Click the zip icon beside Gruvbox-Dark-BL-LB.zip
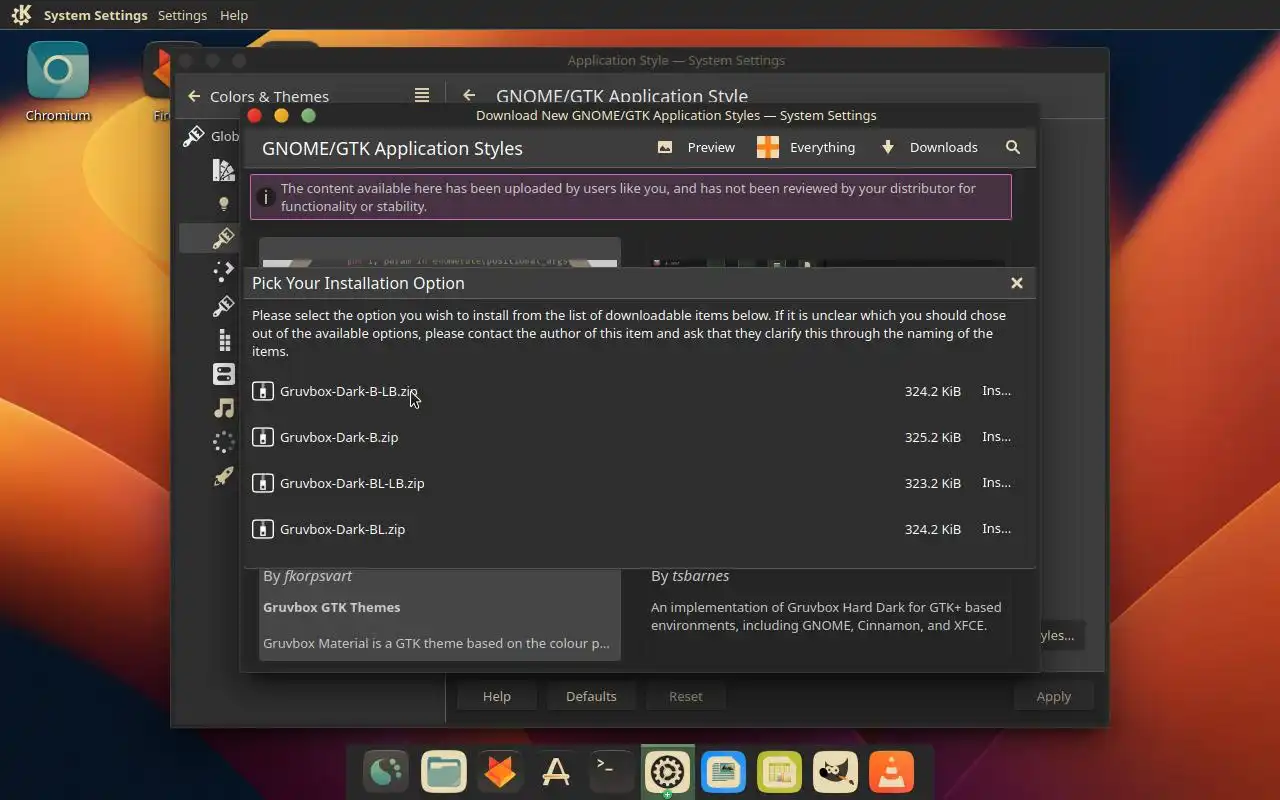Screen dimensions: 1280x800 tap(263, 483)
